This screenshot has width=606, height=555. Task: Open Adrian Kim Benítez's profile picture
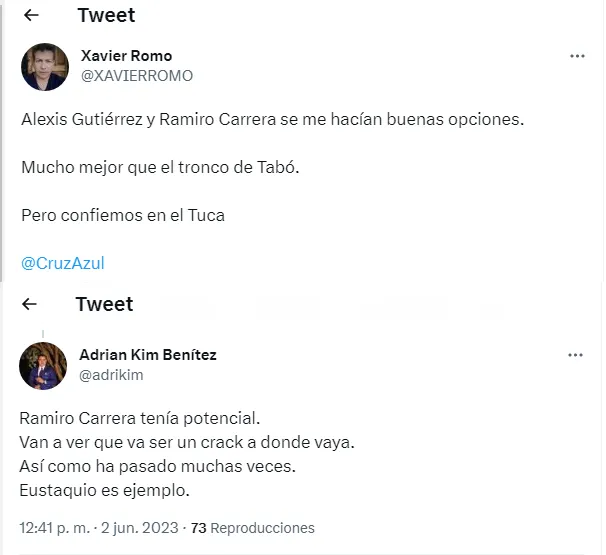click(x=43, y=365)
